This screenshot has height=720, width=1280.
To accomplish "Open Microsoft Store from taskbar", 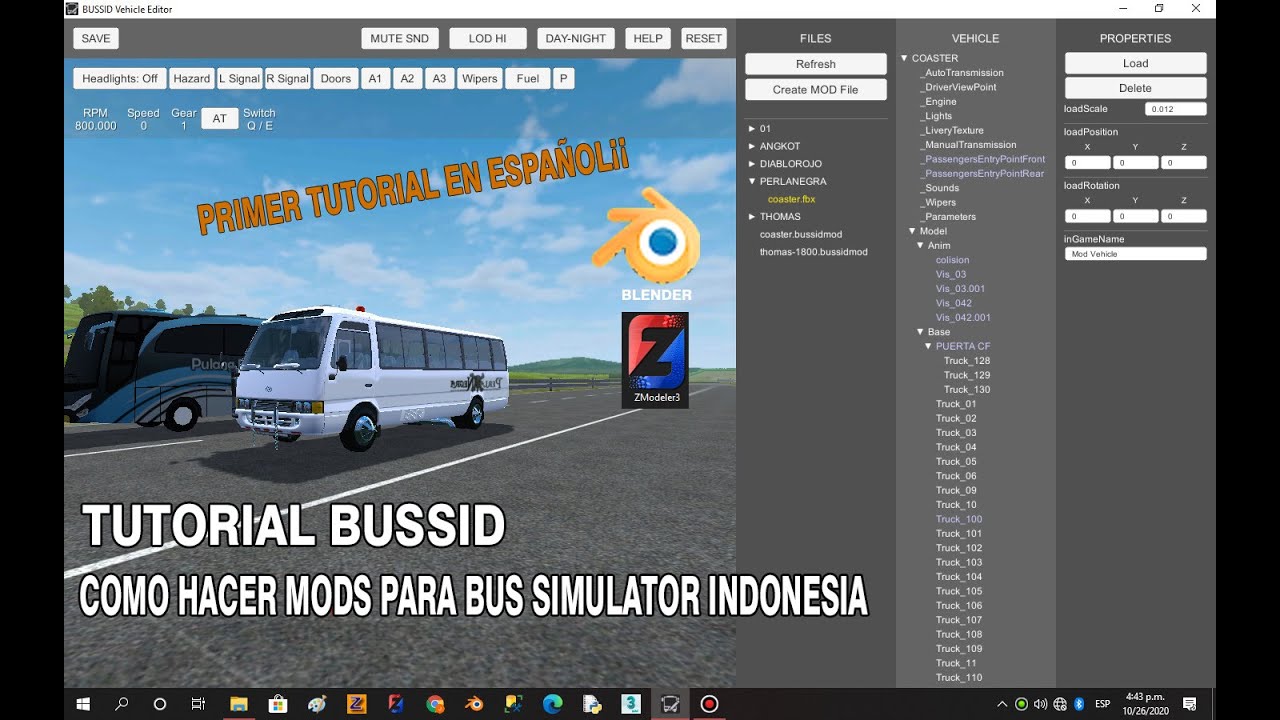I will pos(278,704).
